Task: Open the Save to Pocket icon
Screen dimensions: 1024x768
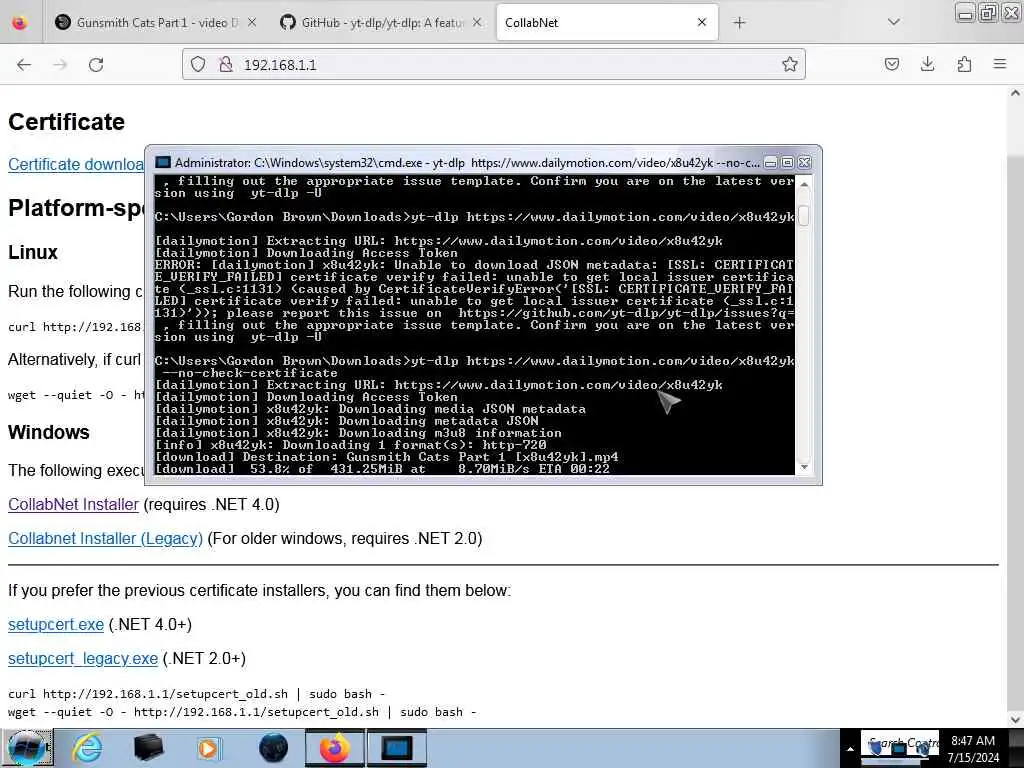Action: point(891,64)
